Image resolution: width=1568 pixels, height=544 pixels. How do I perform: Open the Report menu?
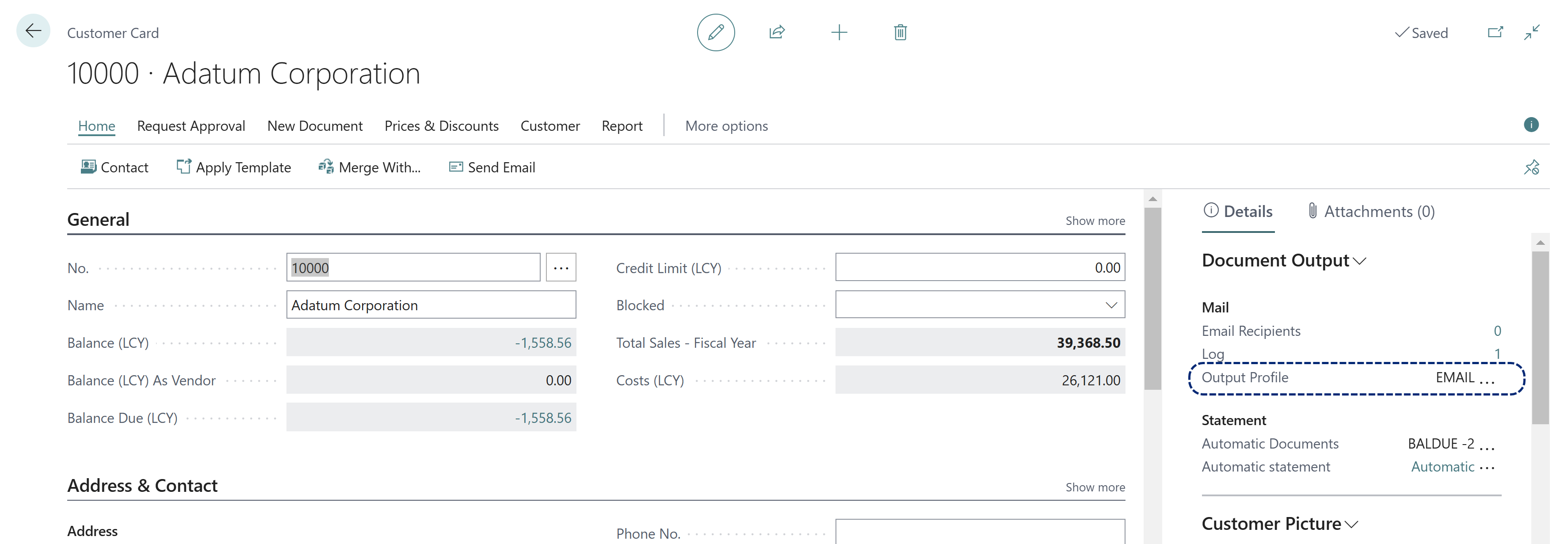(x=622, y=126)
